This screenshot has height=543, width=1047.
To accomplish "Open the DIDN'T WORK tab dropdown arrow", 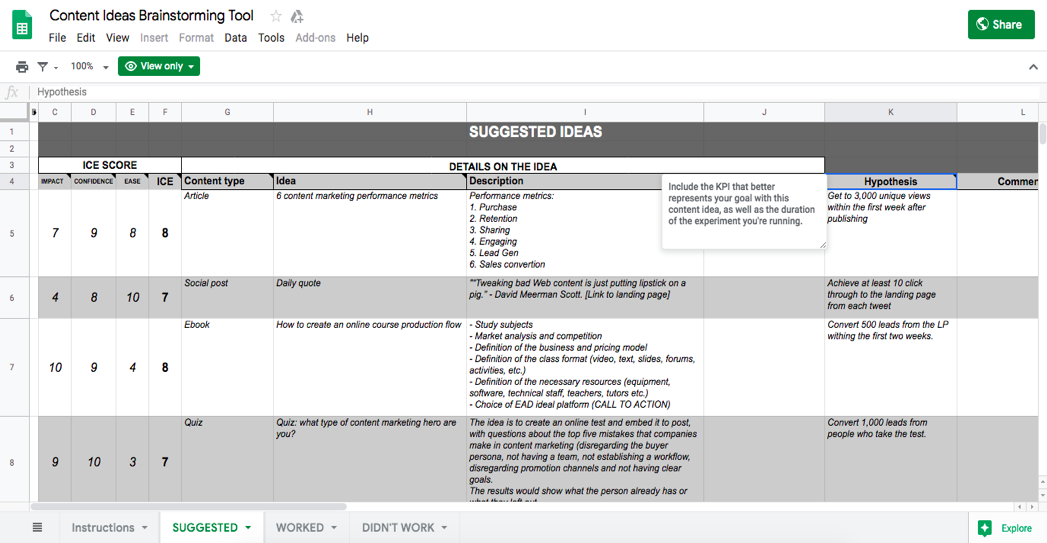I will [x=444, y=528].
